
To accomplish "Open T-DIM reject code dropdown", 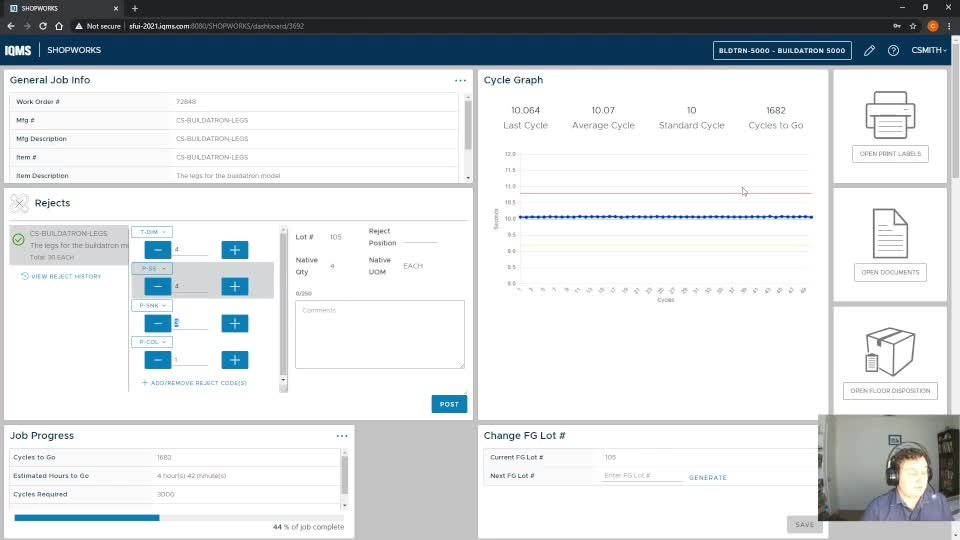I will (152, 232).
